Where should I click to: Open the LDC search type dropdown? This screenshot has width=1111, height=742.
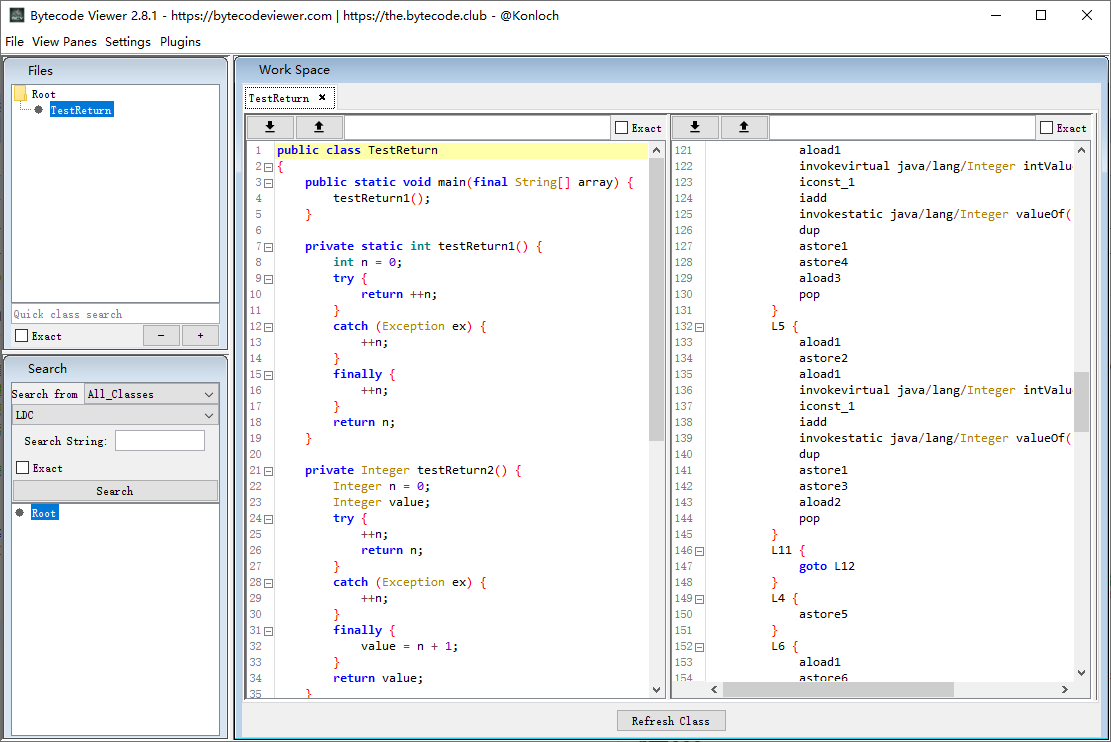click(x=115, y=415)
